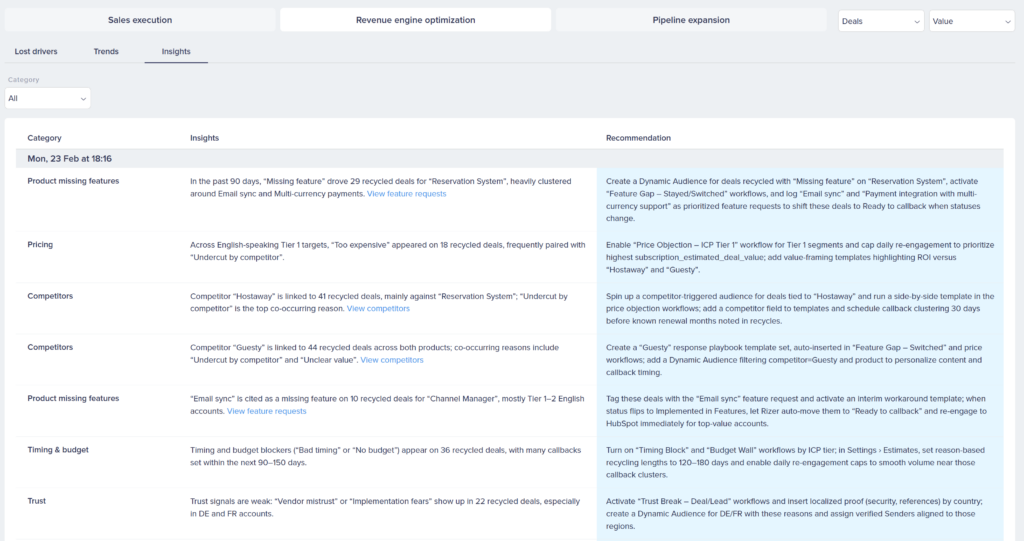1024x541 pixels.
Task: Click the Insights column header
Action: (204, 138)
